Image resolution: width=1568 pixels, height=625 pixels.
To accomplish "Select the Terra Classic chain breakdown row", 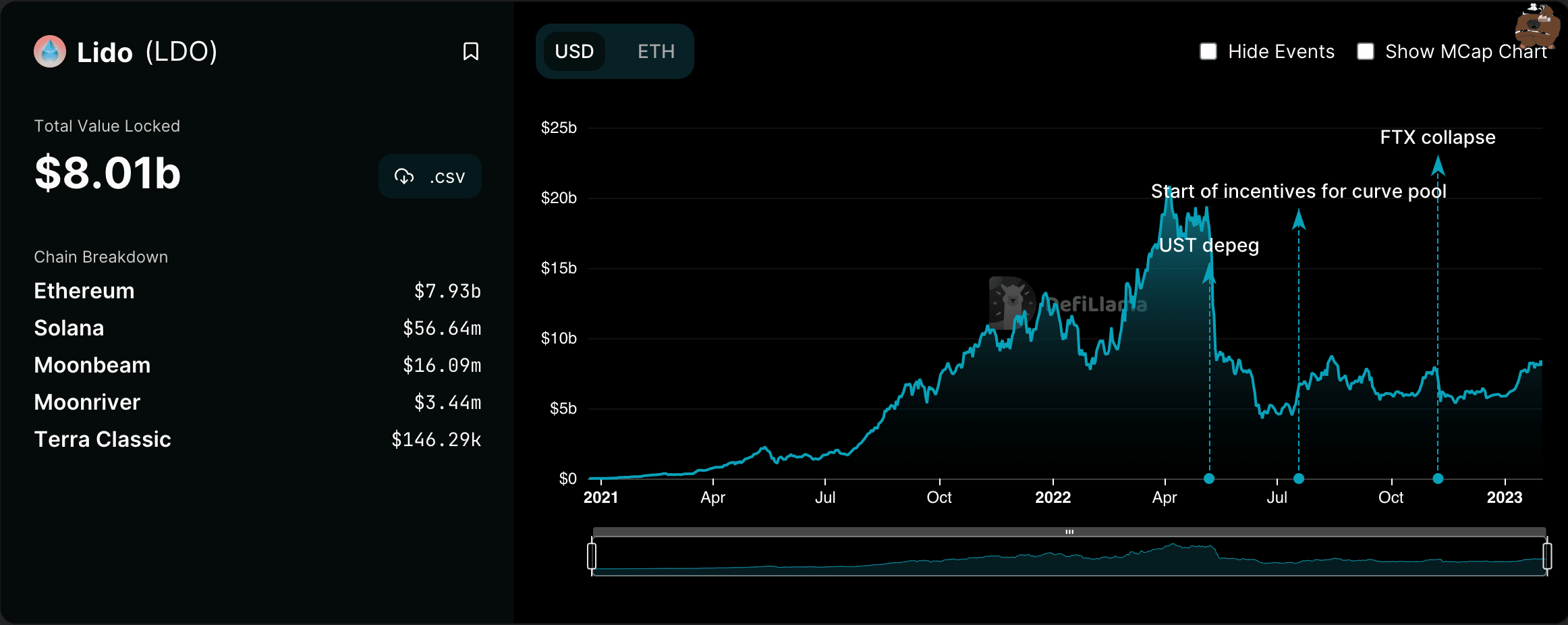I will (258, 439).
